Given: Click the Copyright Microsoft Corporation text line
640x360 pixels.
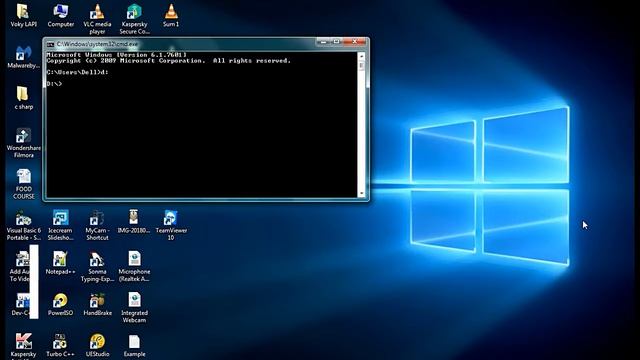Looking at the screenshot, I should [x=169, y=61].
